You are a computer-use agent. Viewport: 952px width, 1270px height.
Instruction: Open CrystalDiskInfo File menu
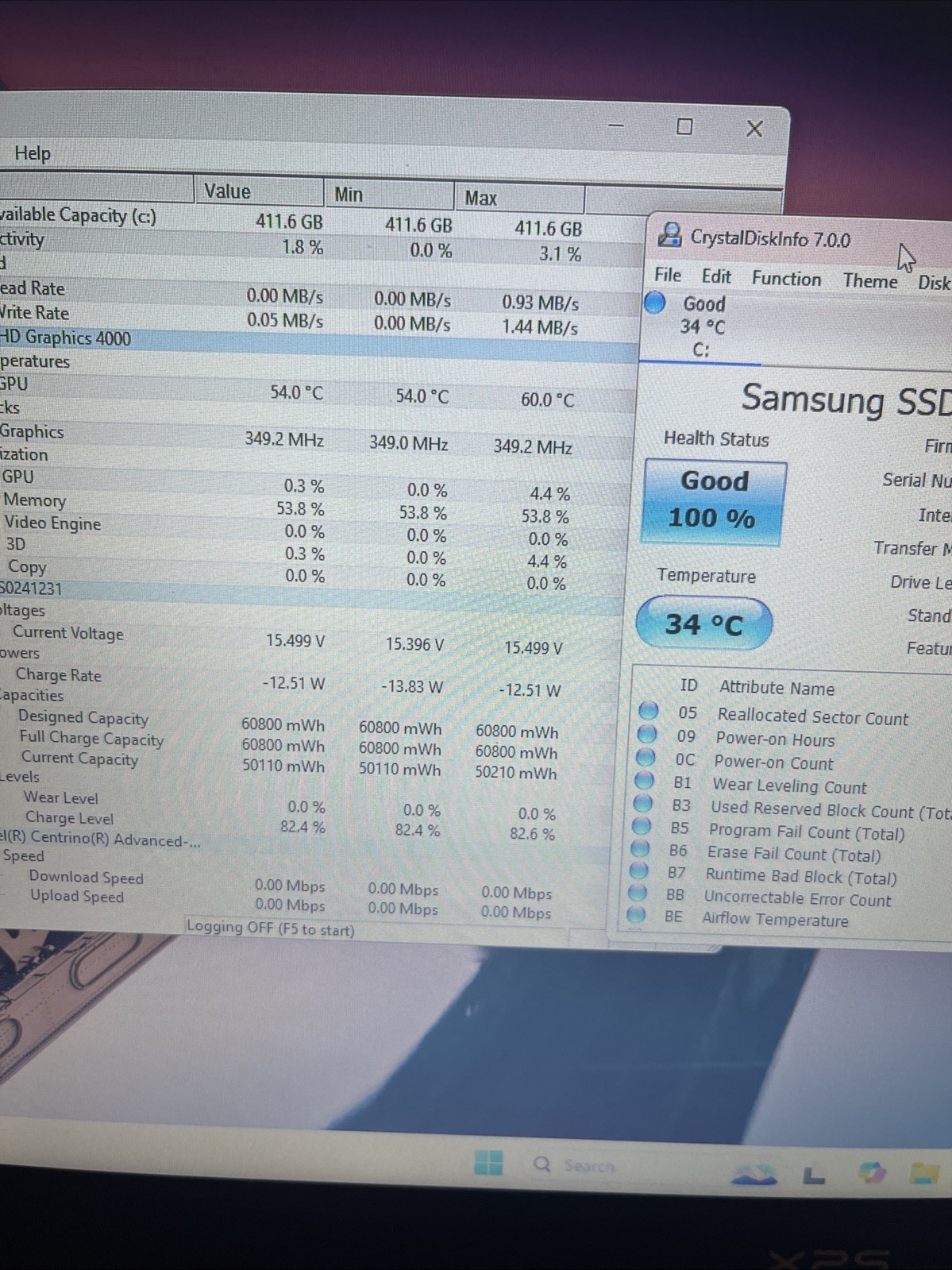668,275
